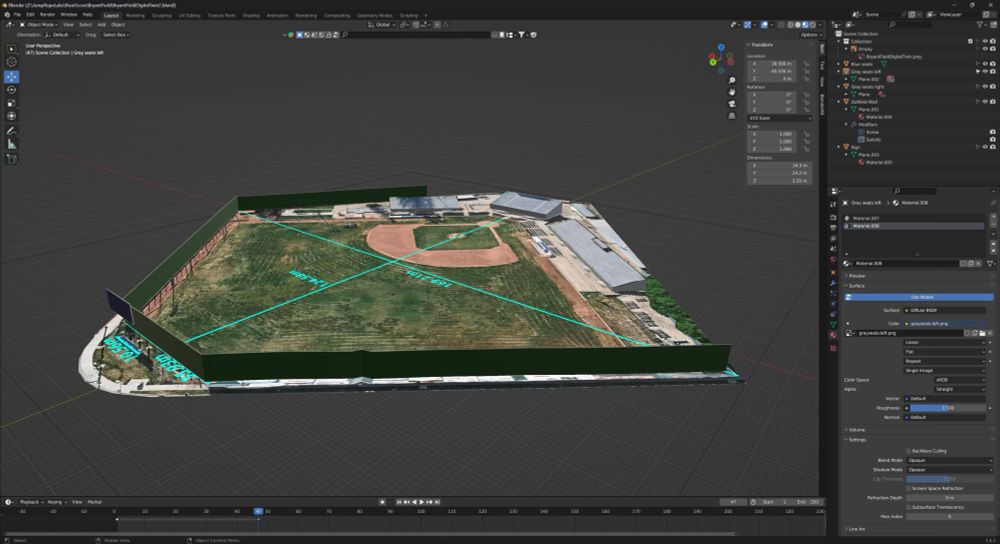Click the outliner filter funnel icon
1000x544 pixels.
pos(980,24)
